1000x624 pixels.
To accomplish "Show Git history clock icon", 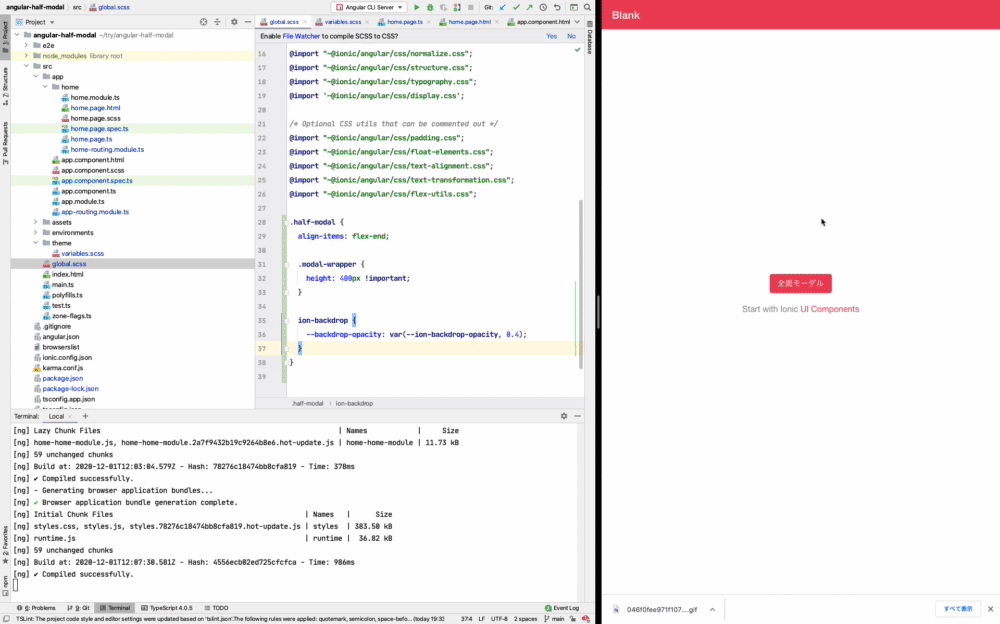I will tap(543, 8).
